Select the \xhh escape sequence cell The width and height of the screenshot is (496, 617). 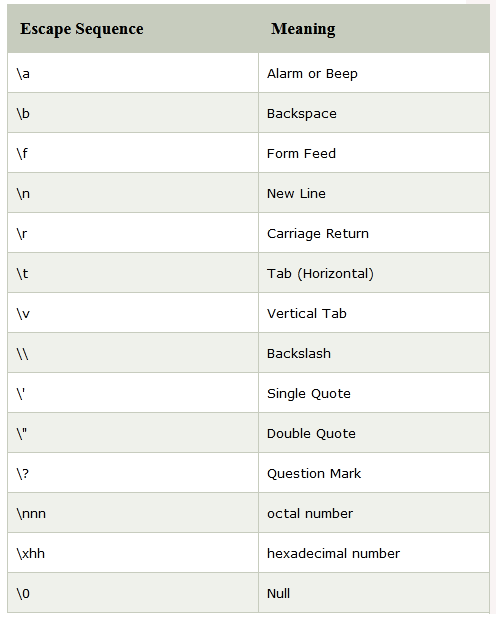click(x=133, y=553)
